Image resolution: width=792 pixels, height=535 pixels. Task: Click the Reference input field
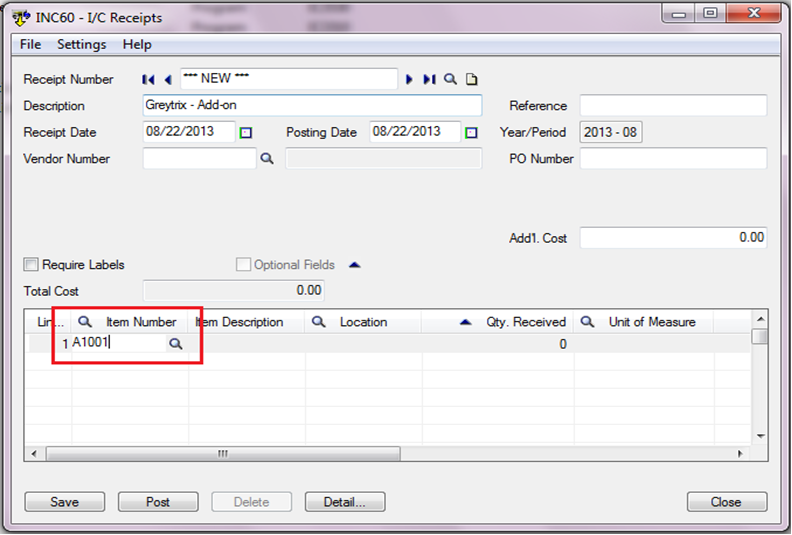pyautogui.click(x=673, y=106)
